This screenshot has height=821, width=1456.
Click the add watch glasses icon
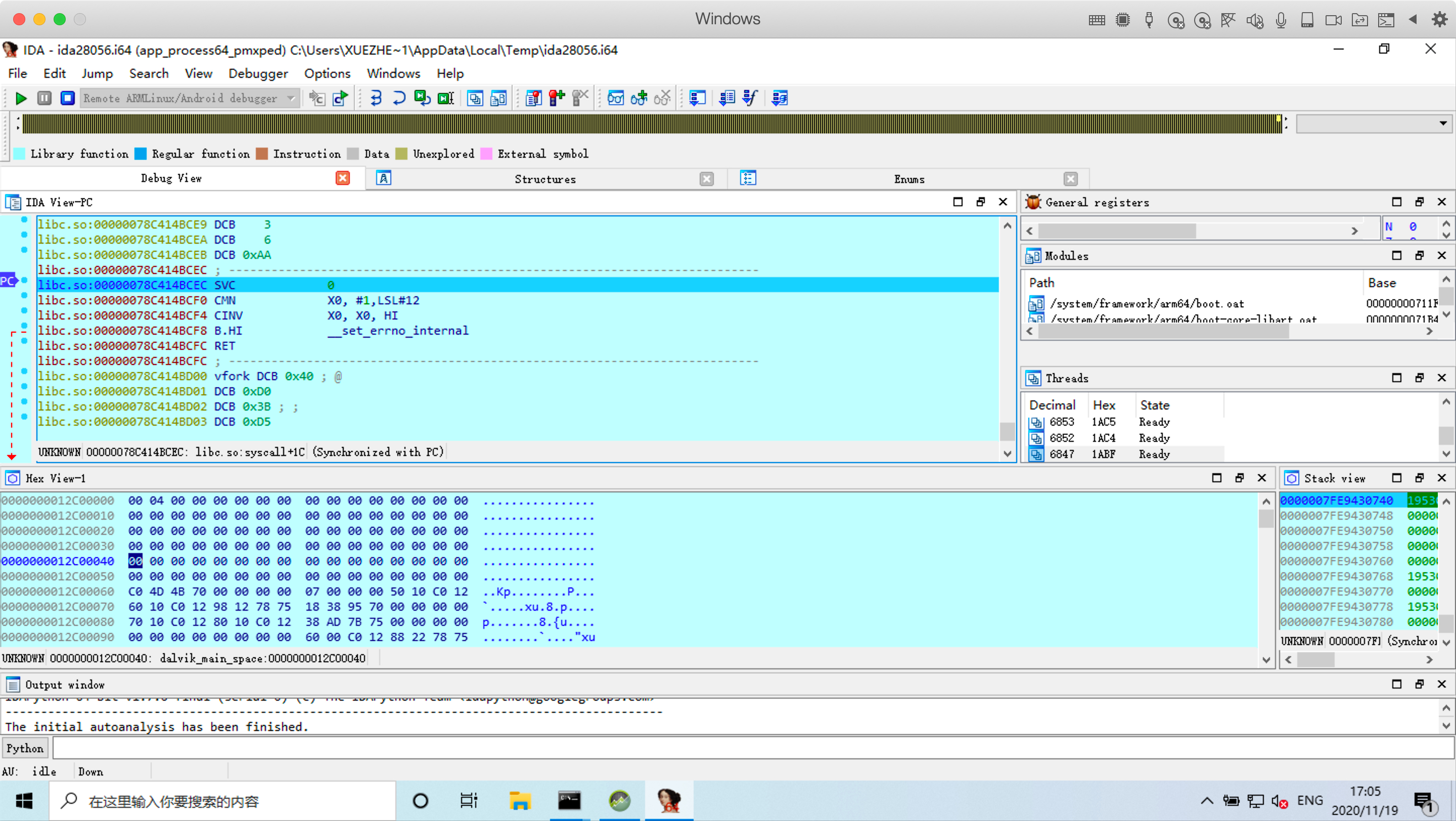pos(639,98)
